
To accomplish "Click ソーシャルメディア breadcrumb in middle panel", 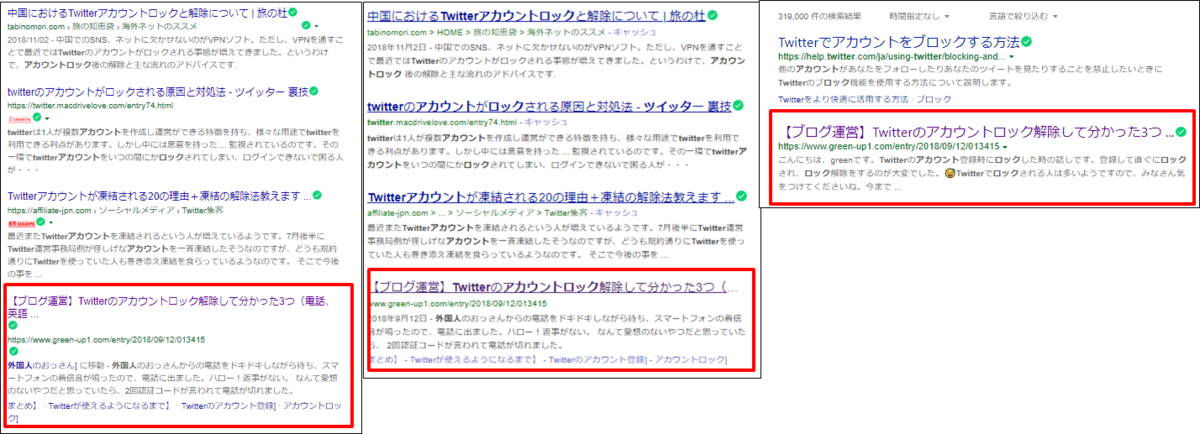I will click(494, 212).
